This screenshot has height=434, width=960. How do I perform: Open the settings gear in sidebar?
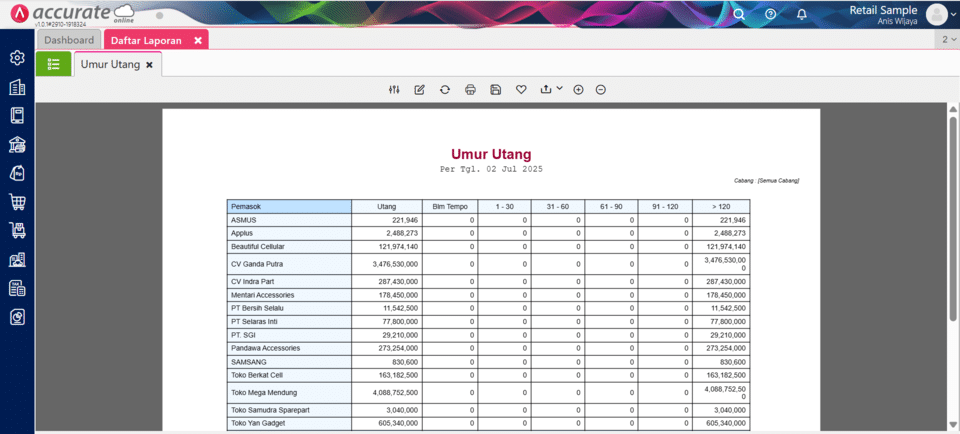(17, 58)
